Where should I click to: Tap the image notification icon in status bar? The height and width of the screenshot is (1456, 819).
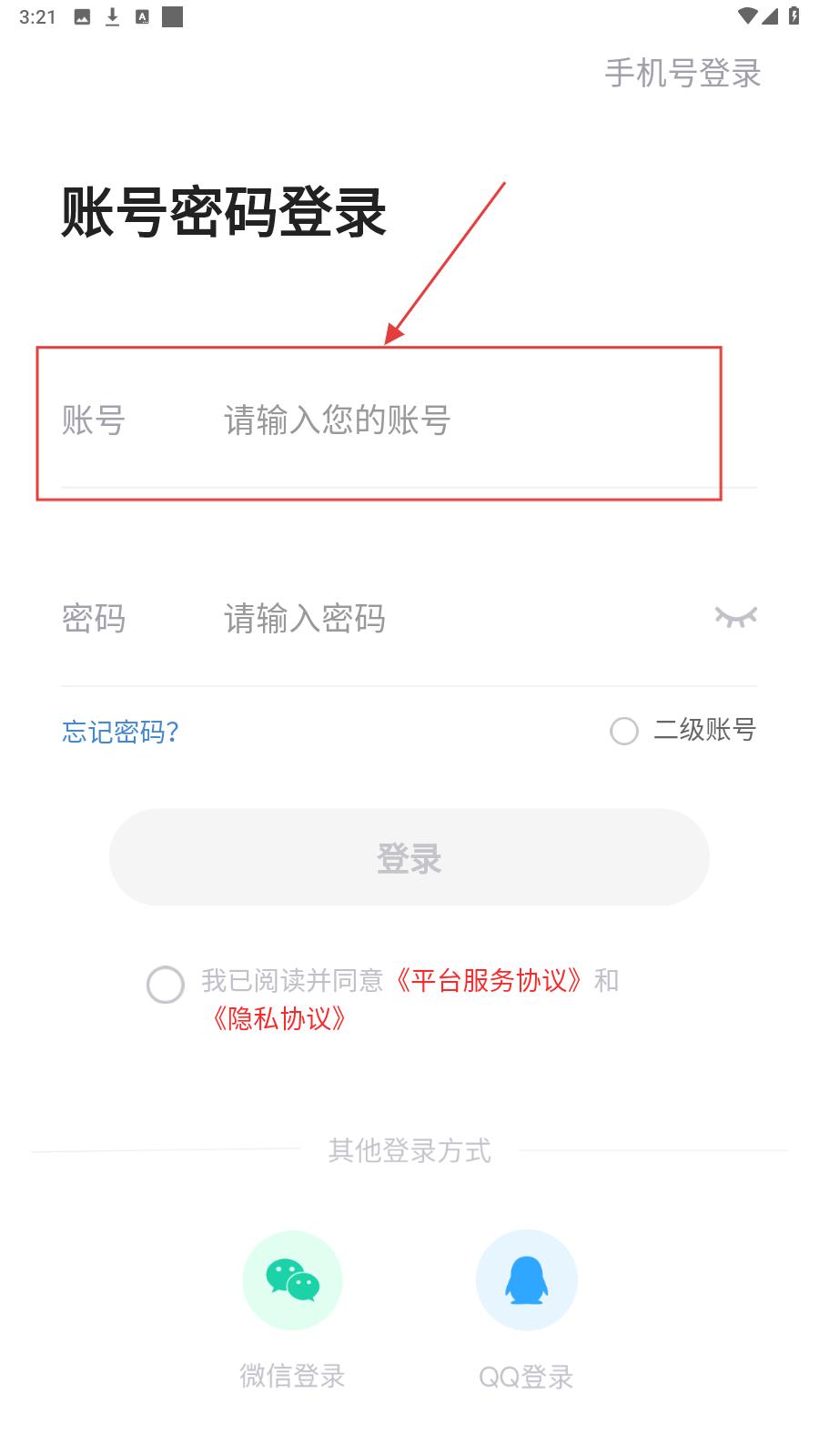82,17
